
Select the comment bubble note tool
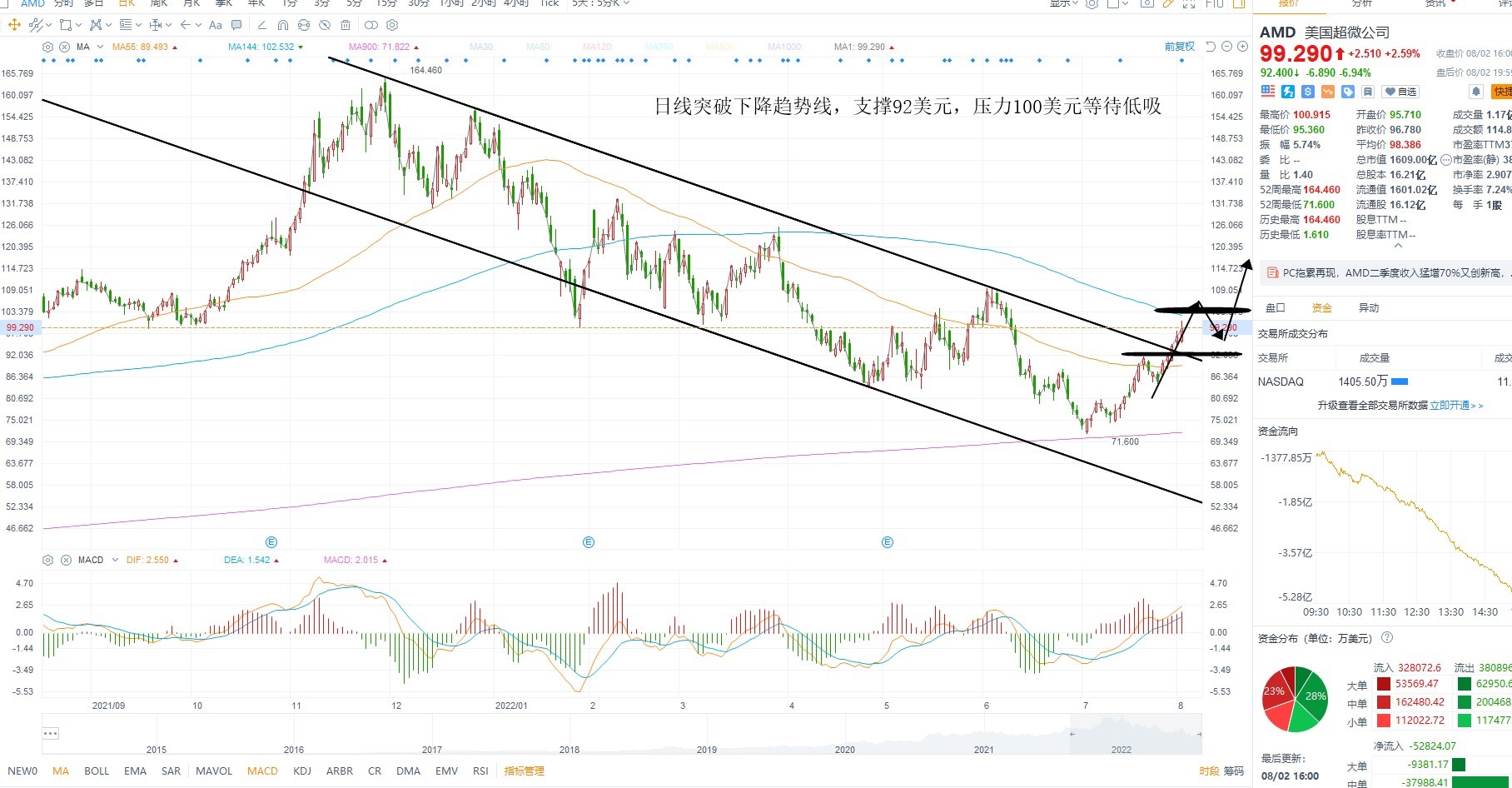coord(236,25)
